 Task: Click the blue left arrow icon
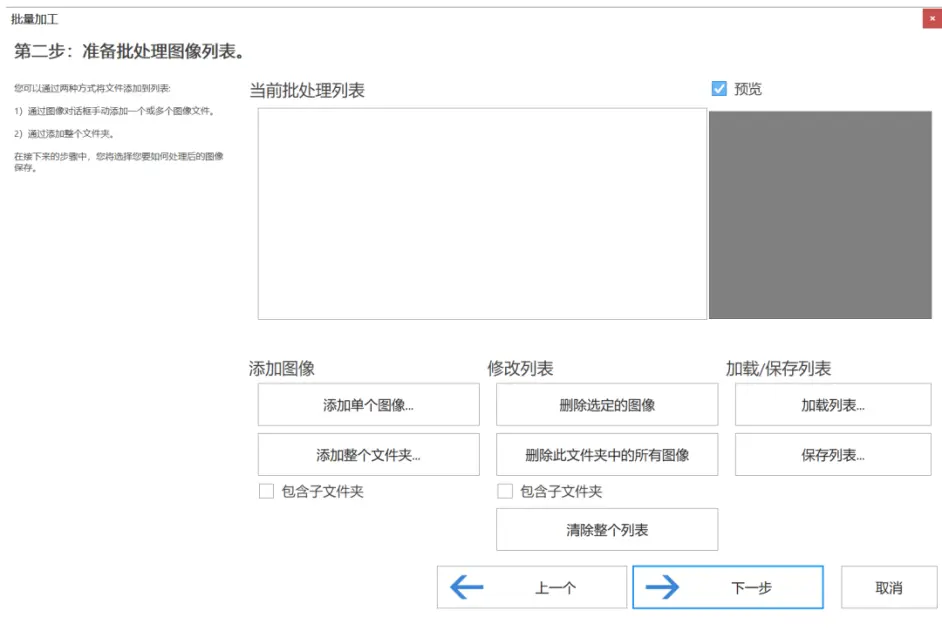(466, 587)
